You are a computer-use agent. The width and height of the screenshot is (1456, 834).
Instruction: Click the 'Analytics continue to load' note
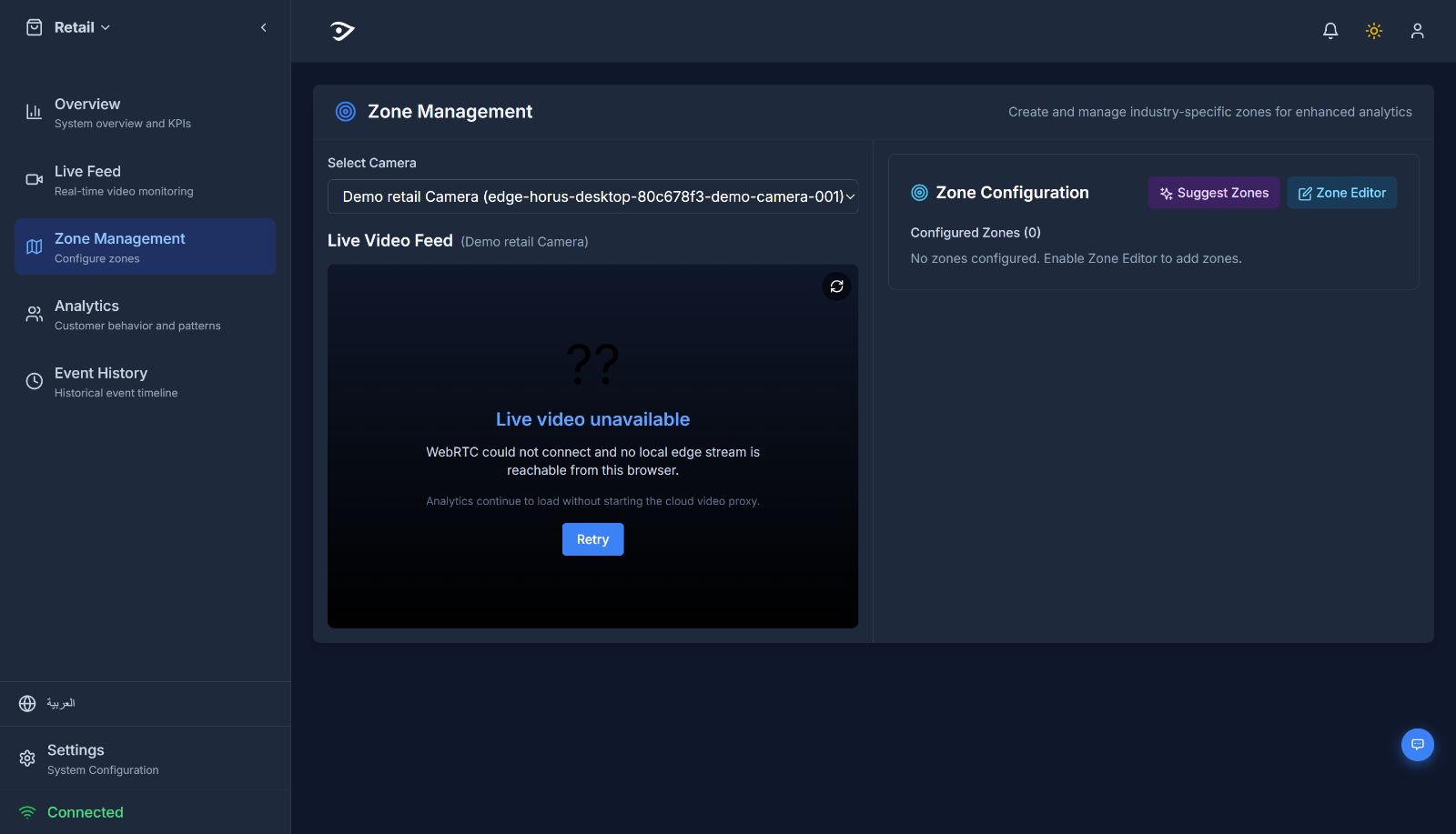coord(592,501)
